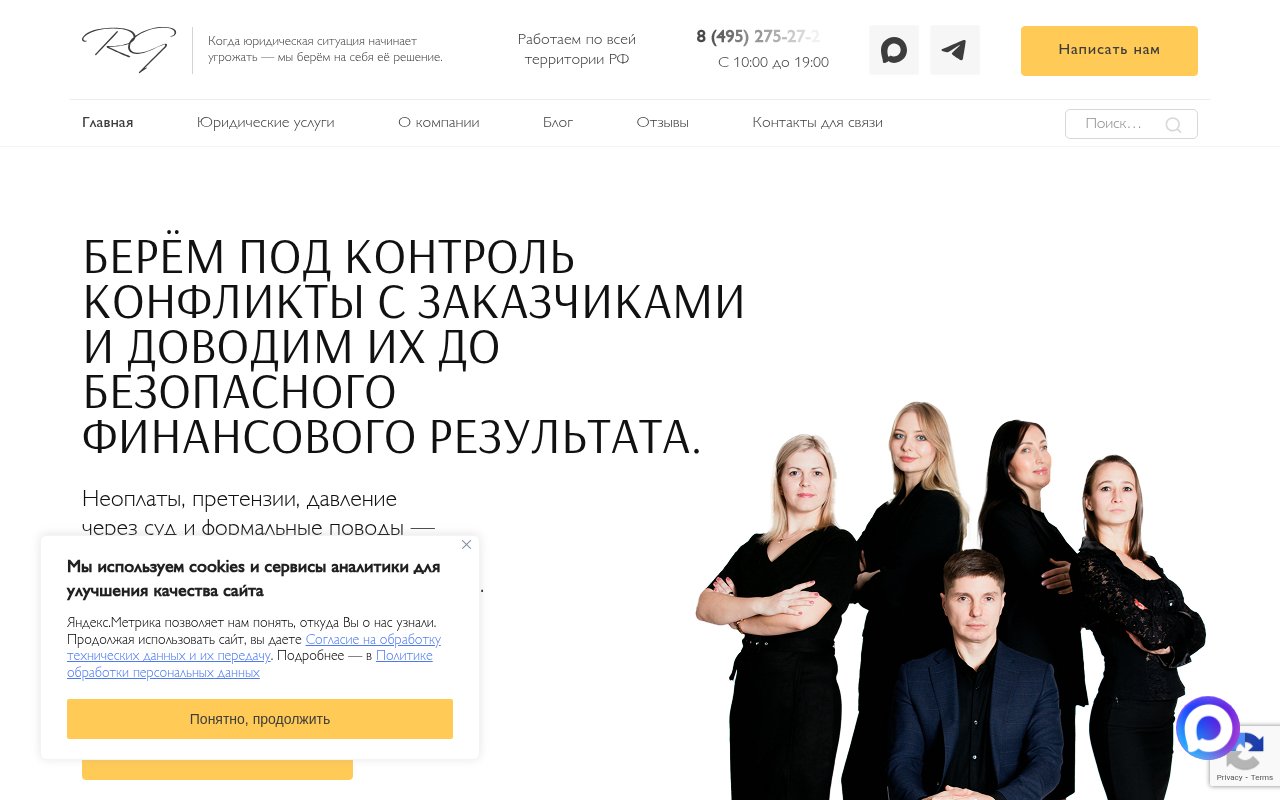The height and width of the screenshot is (800, 1280).
Task: Click the RG logo in the header
Action: coord(129,50)
